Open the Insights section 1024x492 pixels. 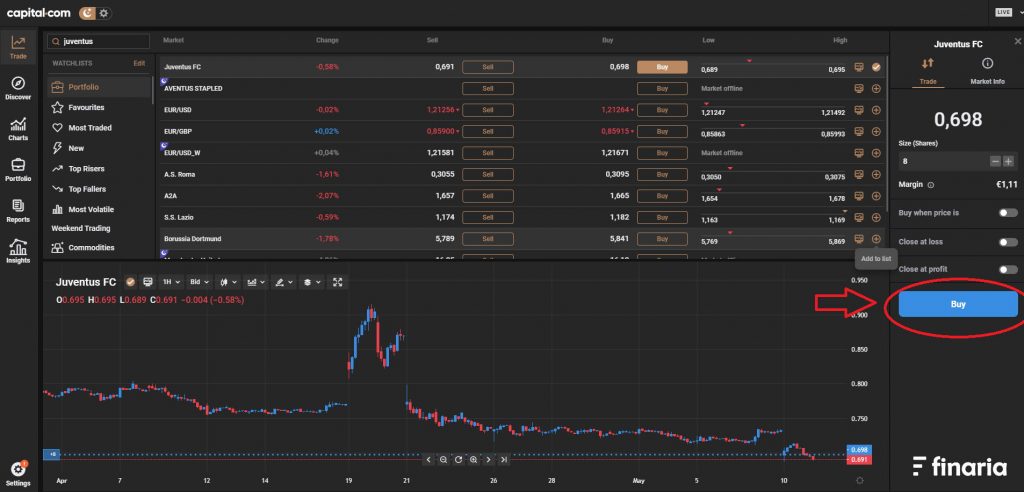tap(18, 252)
